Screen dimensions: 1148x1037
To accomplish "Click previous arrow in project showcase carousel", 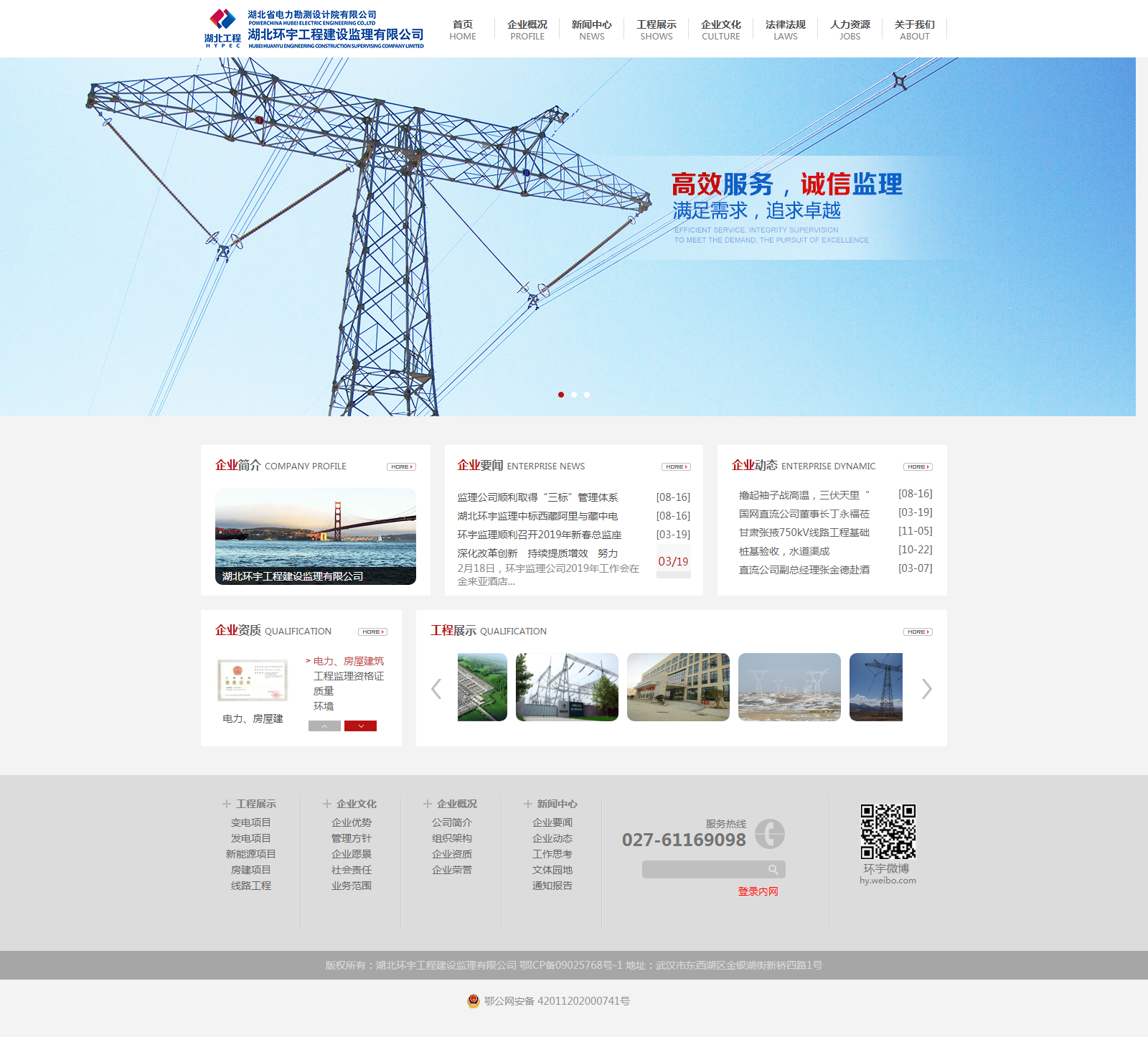I will pos(436,689).
